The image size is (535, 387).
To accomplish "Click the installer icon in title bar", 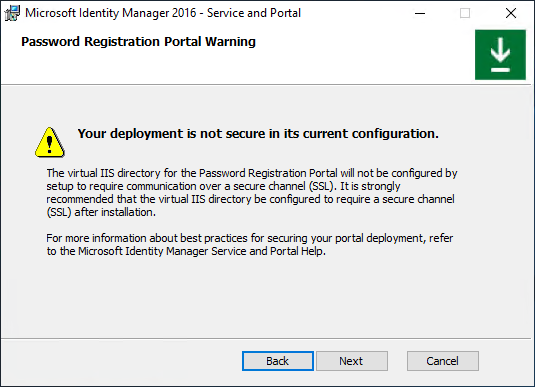I will 12,13.
